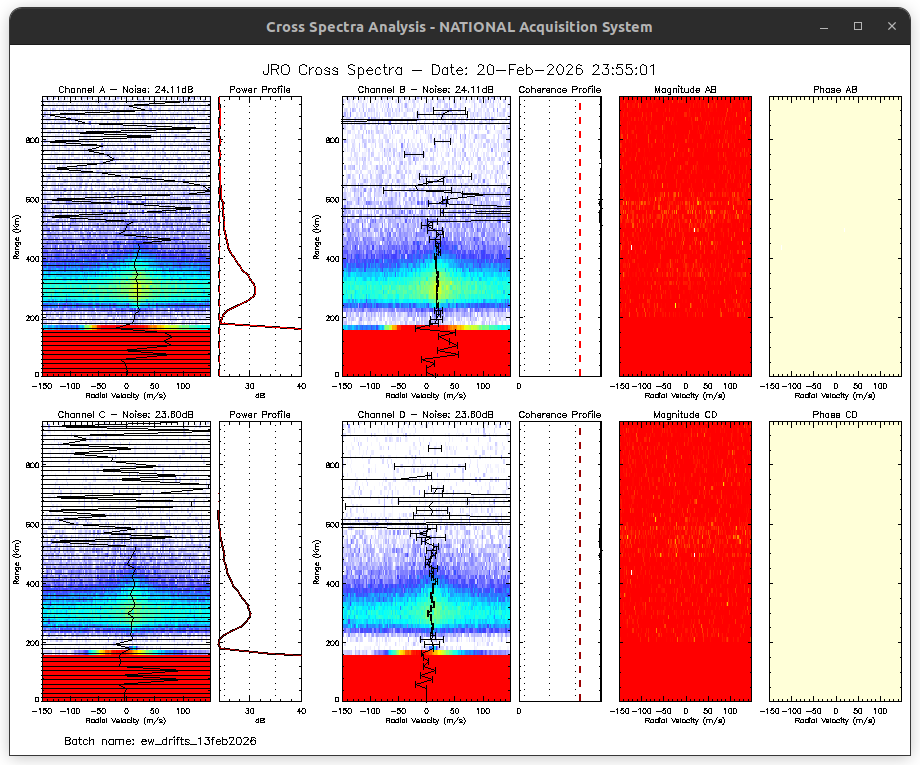Viewport: 920px width, 765px height.
Task: Maximize the Cross Spectra Analysis window
Action: (x=857, y=27)
